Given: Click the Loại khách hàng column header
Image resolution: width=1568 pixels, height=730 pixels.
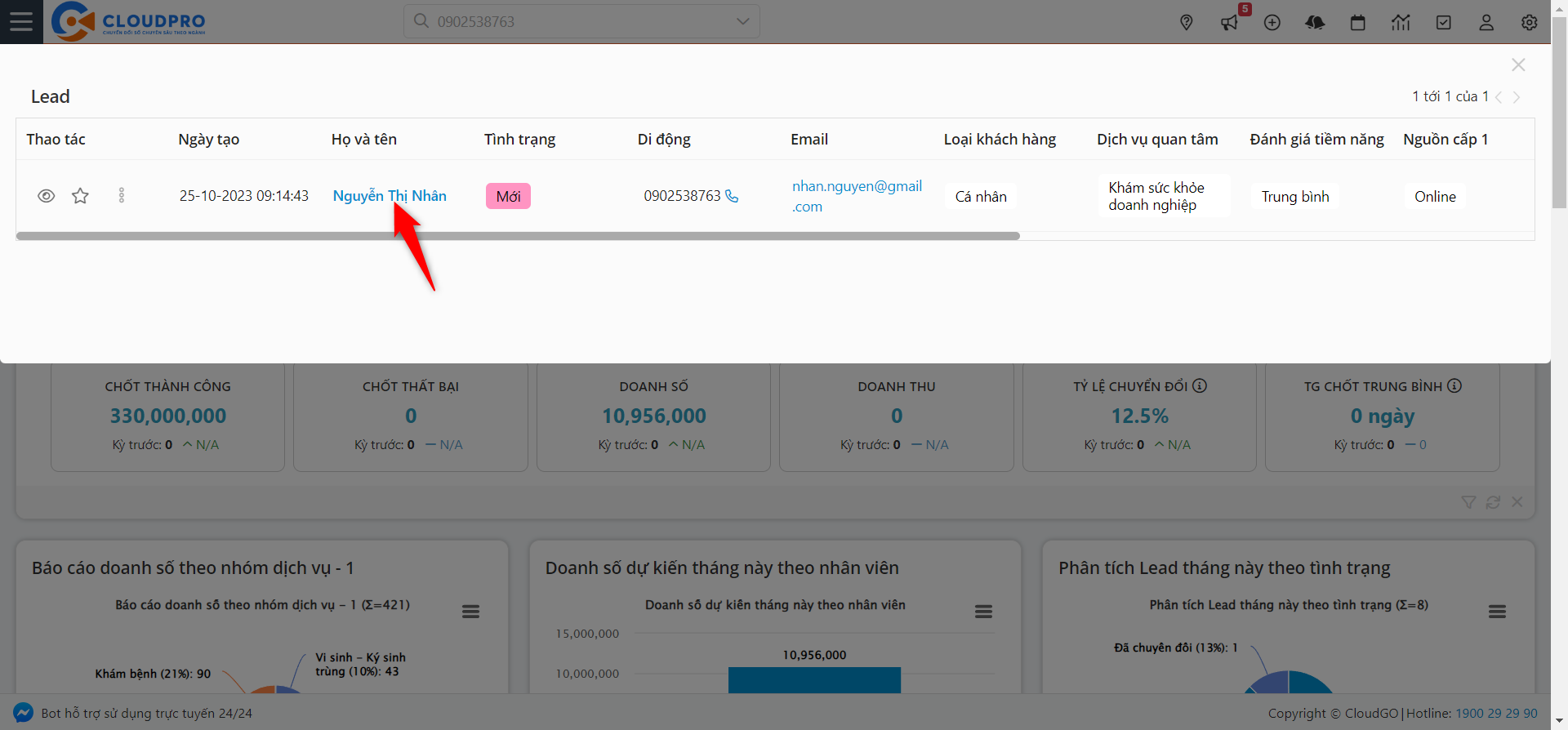Looking at the screenshot, I should click(1000, 140).
